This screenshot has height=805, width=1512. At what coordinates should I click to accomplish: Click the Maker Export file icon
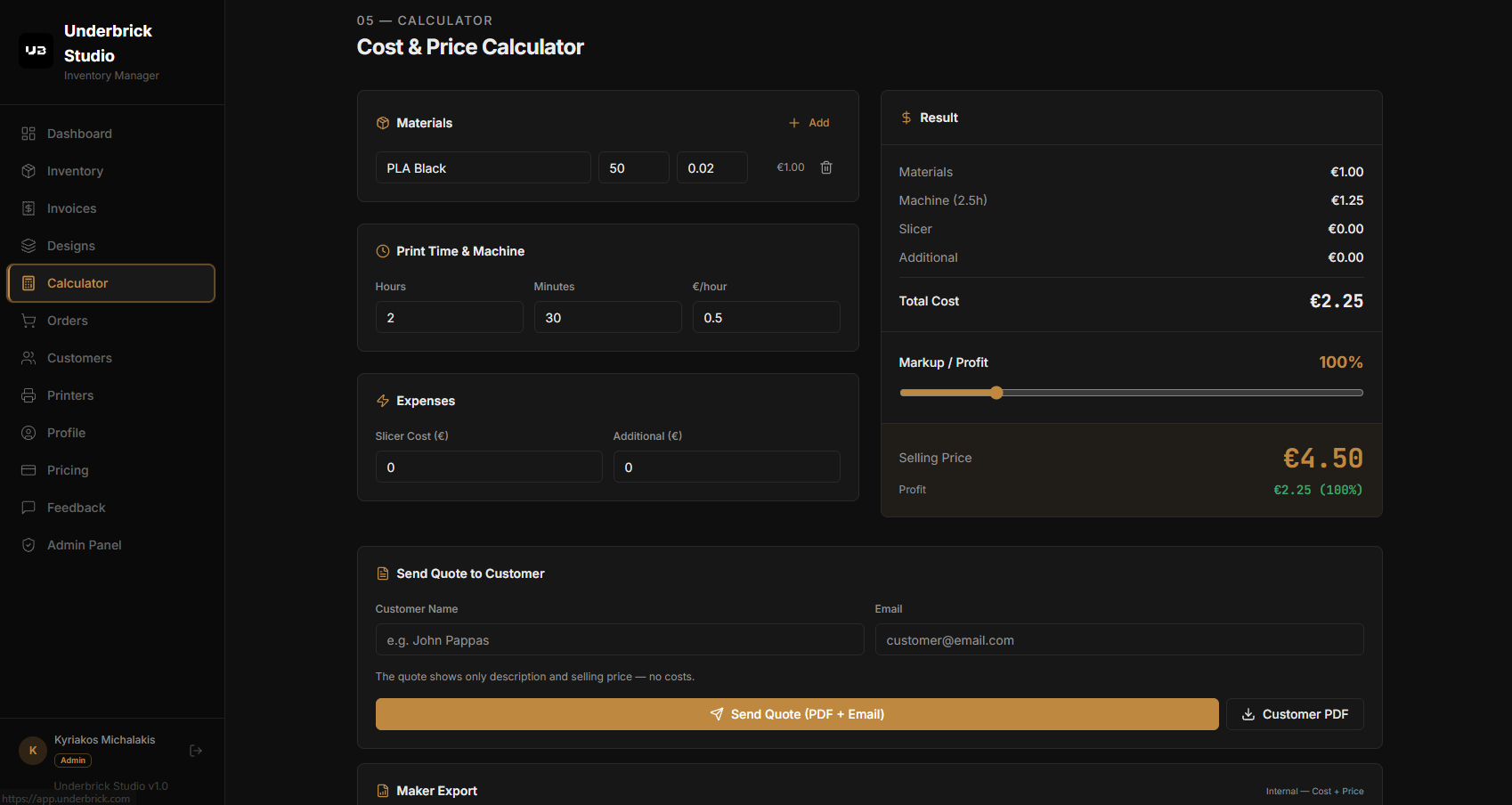click(383, 791)
